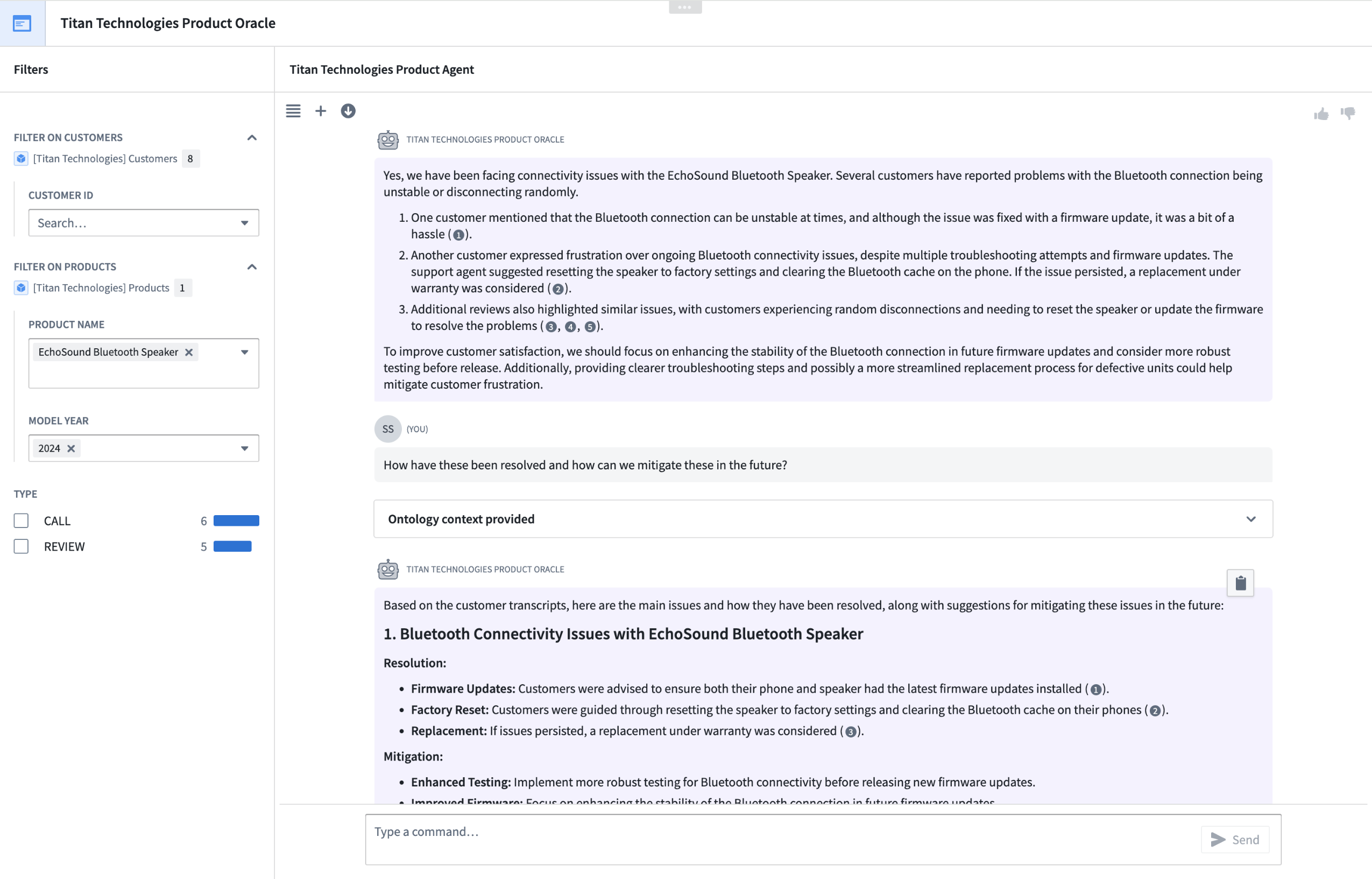Check the CALL type checkbox
Viewport: 1372px width, 879px height.
(x=21, y=521)
